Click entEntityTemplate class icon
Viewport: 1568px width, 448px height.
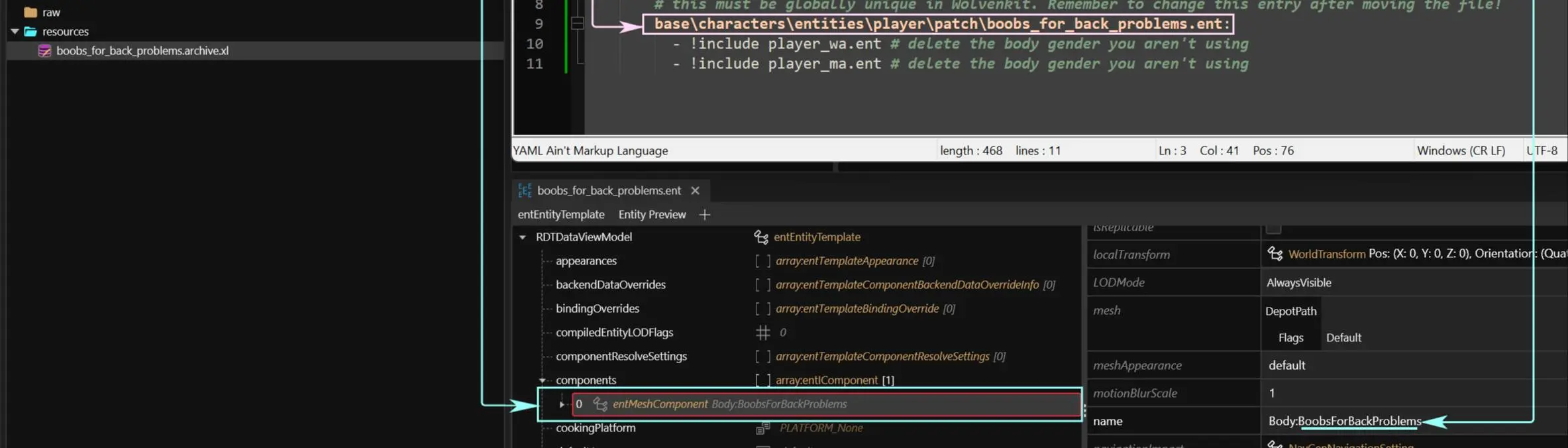point(761,237)
